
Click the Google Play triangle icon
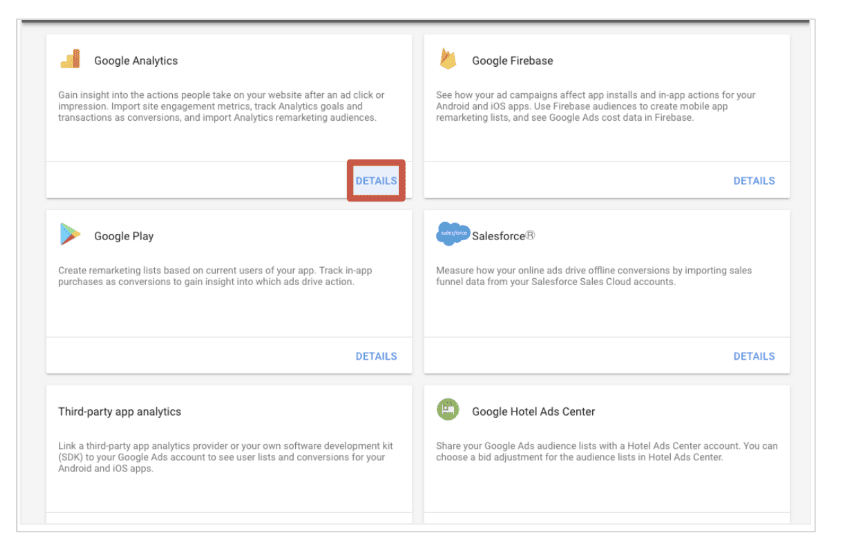[70, 235]
